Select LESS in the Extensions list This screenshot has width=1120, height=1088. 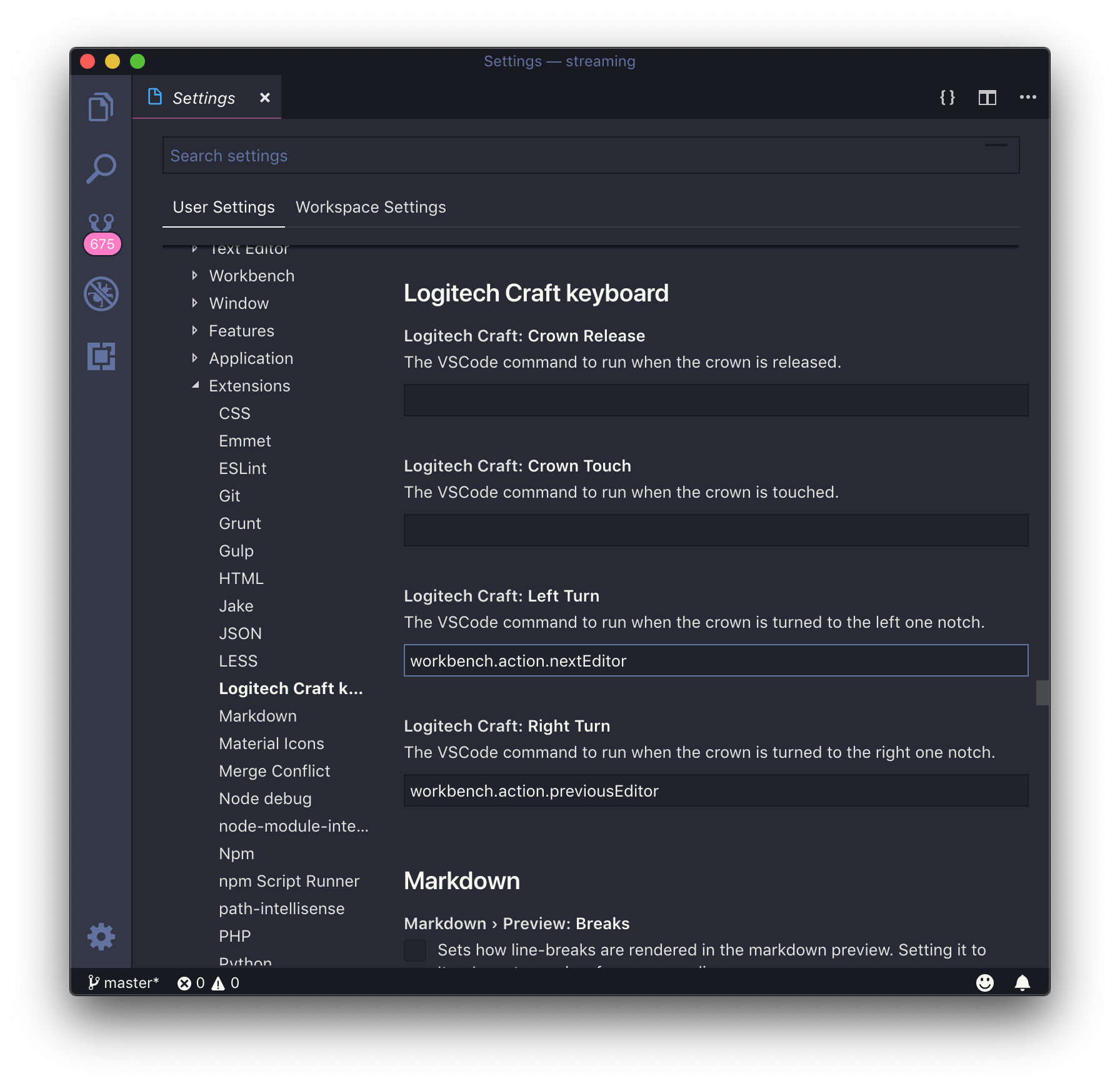pyautogui.click(x=238, y=661)
